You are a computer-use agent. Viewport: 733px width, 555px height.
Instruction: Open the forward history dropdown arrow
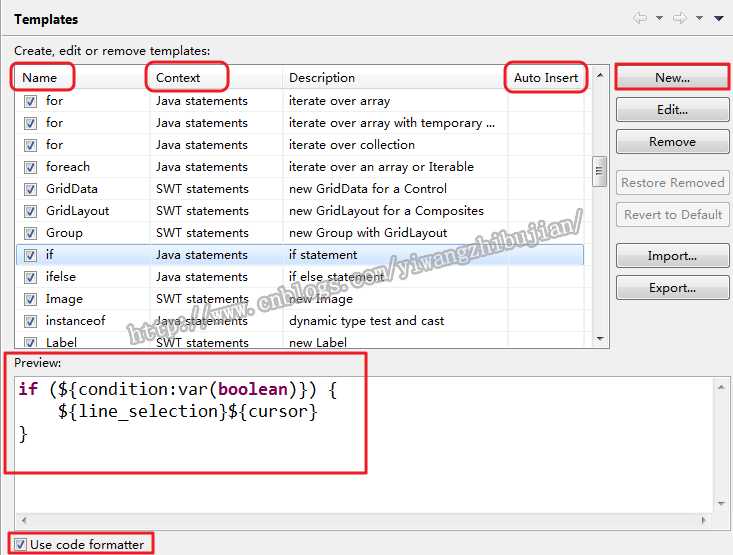coord(699,18)
